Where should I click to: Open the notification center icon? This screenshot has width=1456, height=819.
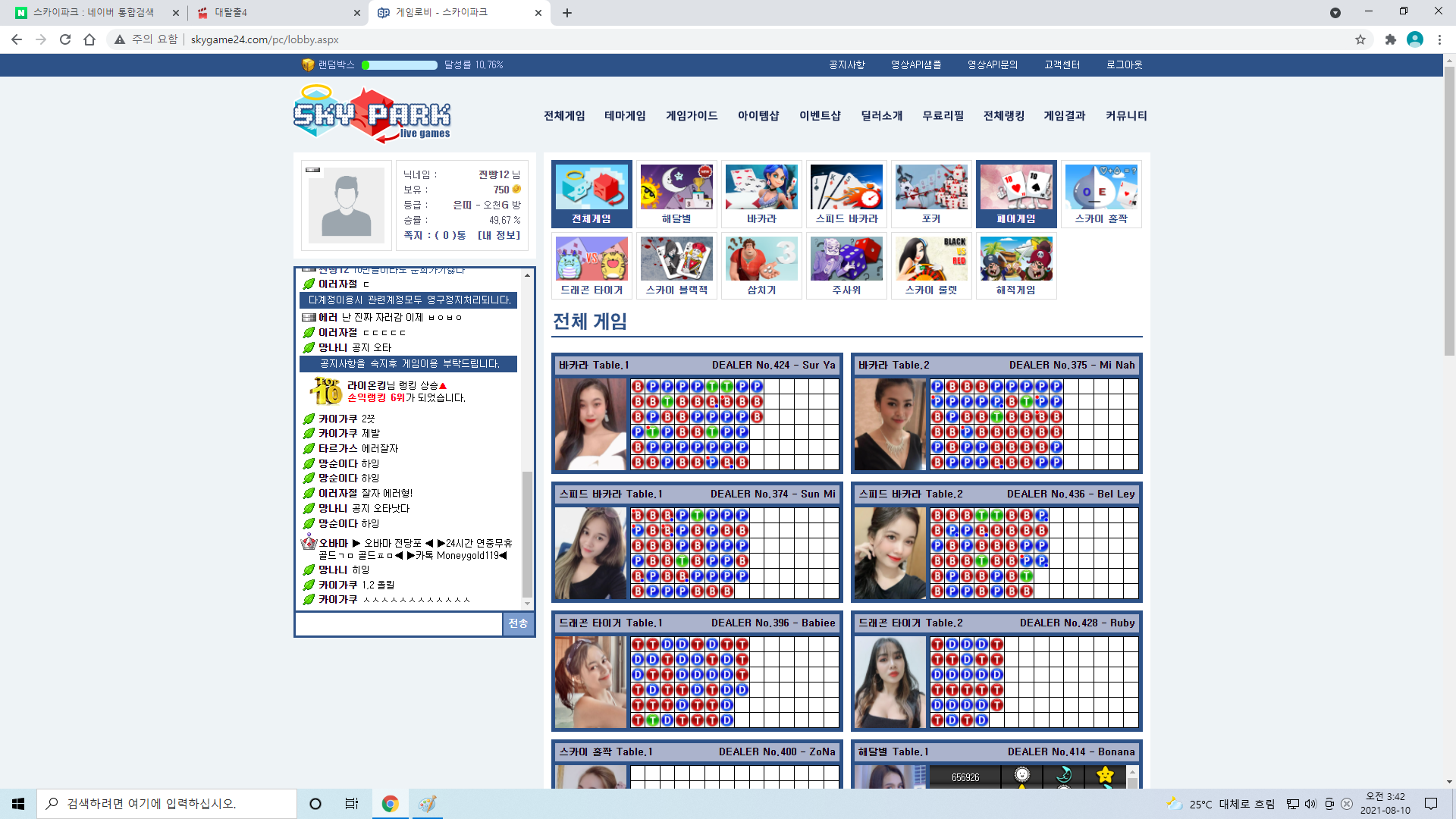[1431, 804]
